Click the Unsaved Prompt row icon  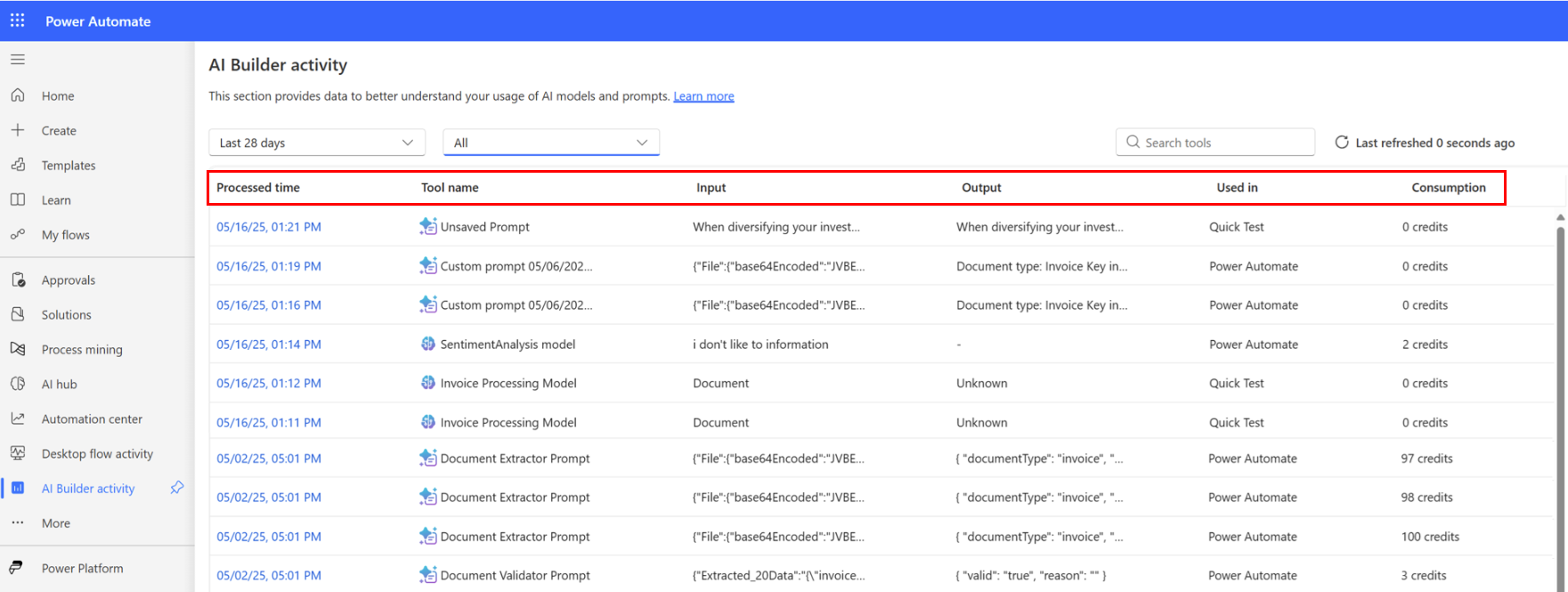428,226
